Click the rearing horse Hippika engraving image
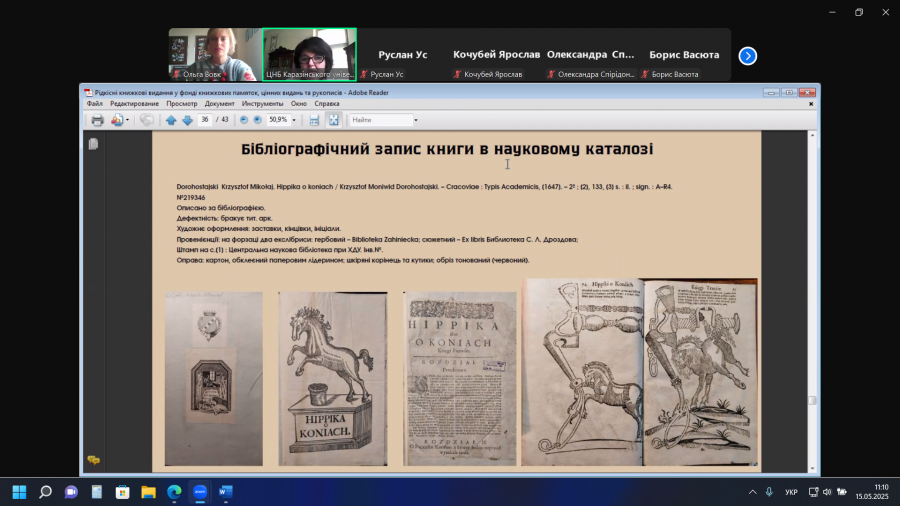This screenshot has width=900, height=506. click(333, 379)
